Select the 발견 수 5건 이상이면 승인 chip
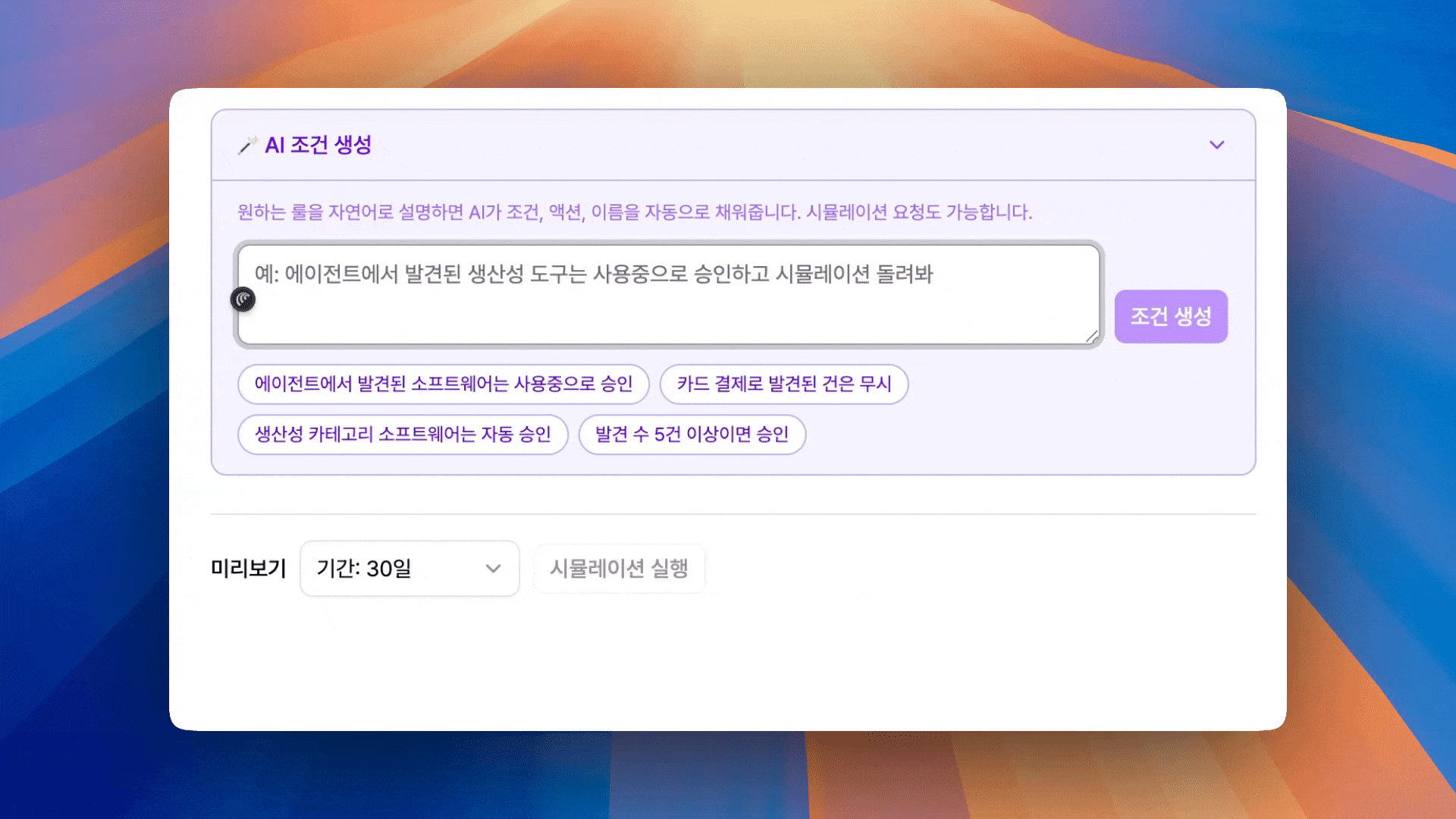The image size is (1456, 819). coord(692,435)
